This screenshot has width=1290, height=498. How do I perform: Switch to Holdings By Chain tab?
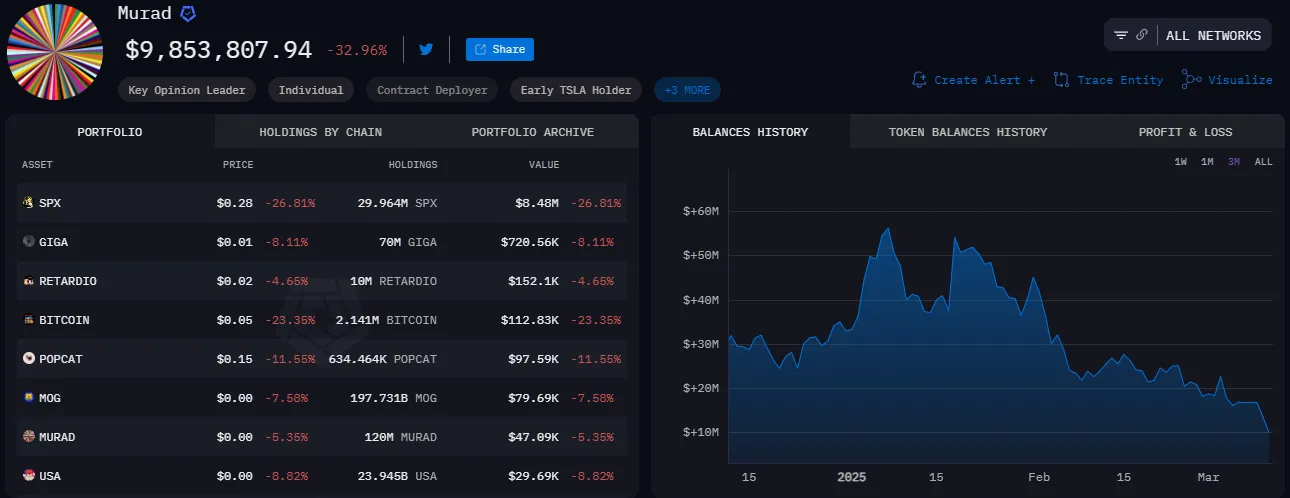pyautogui.click(x=320, y=132)
